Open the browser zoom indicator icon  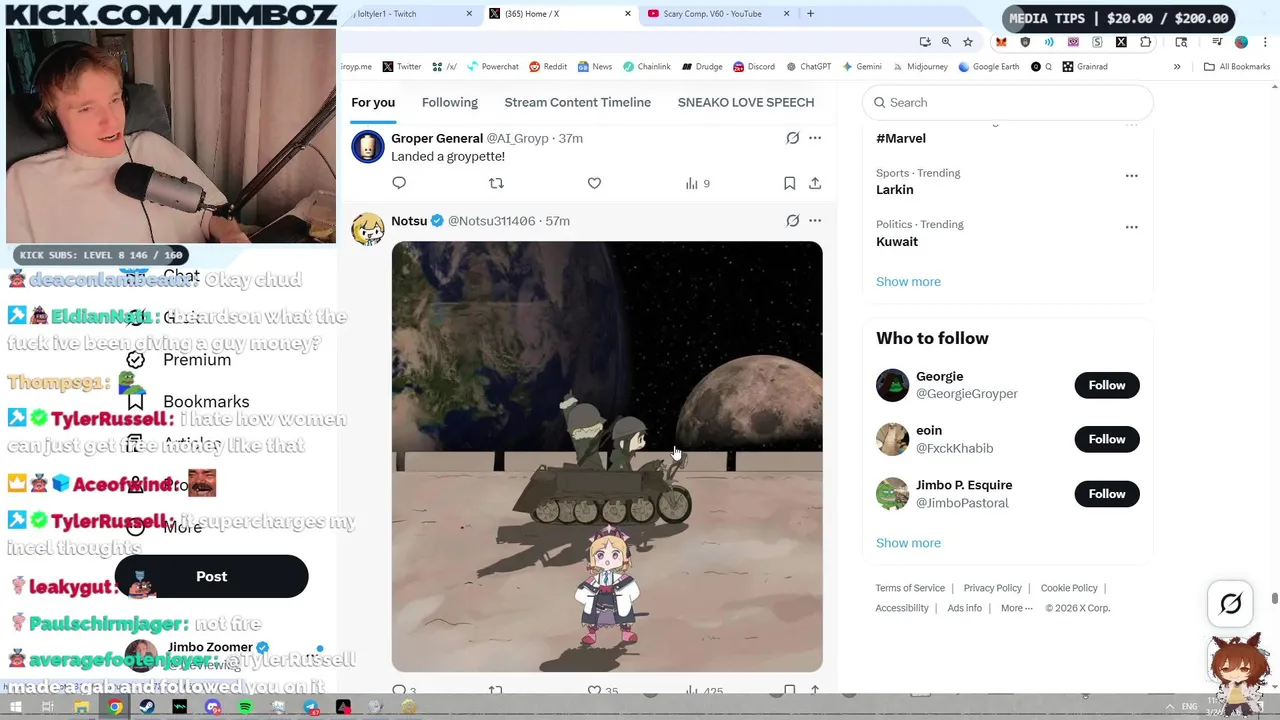[x=946, y=42]
